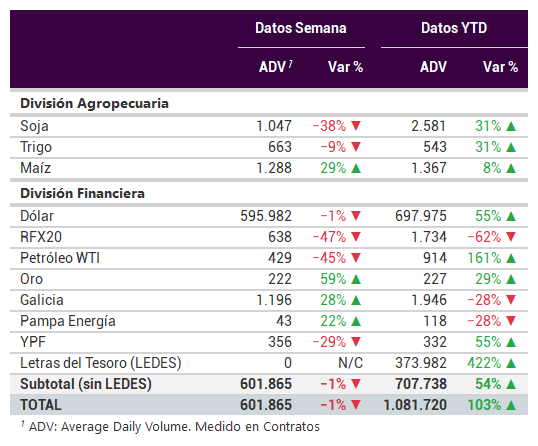Click the green up arrow beside Maíz 29%
Viewport: 538px width, 446px height.
pyautogui.click(x=356, y=168)
